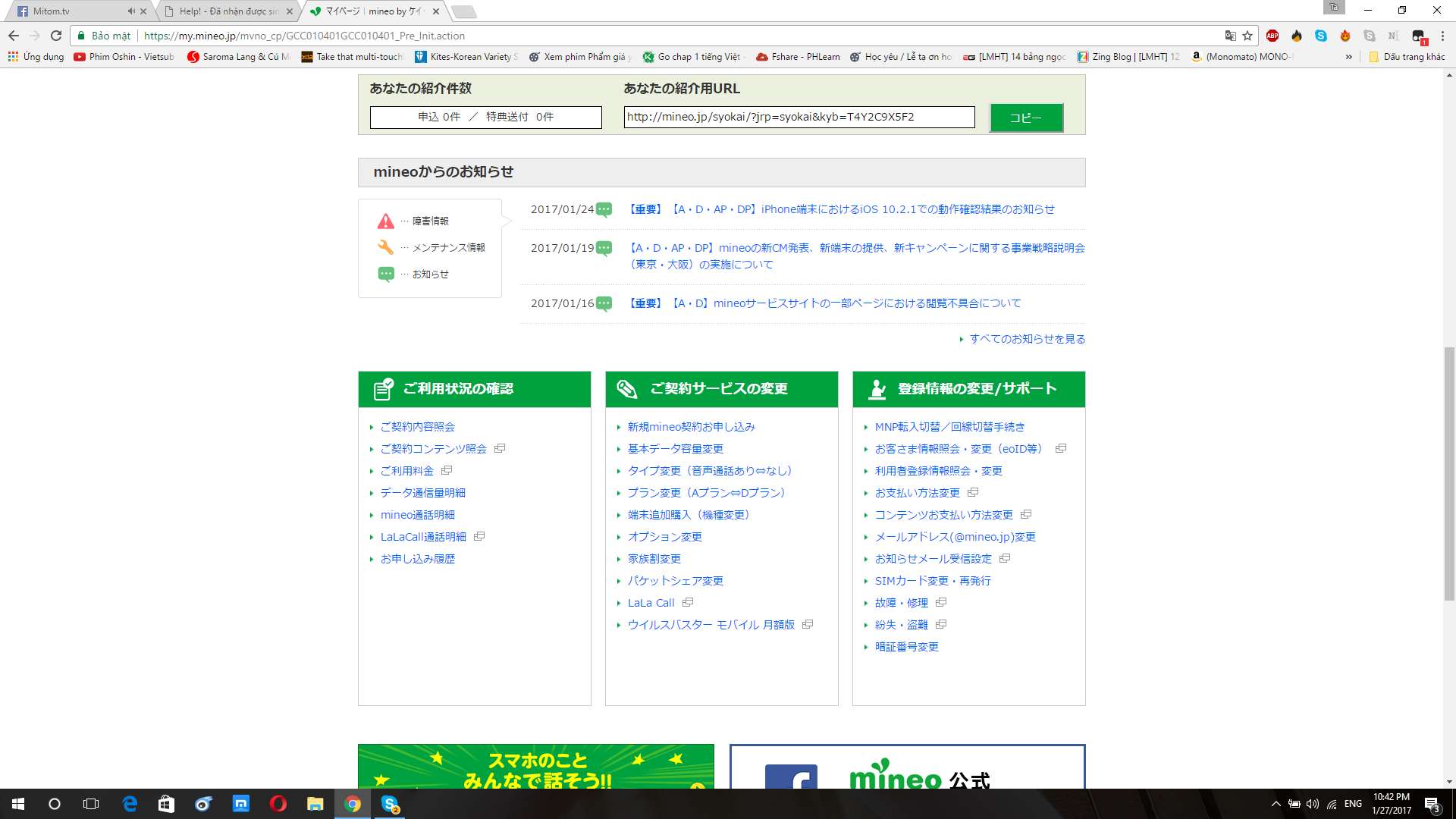Open 端末追加購入 link
1456x819 pixels.
pyautogui.click(x=689, y=515)
